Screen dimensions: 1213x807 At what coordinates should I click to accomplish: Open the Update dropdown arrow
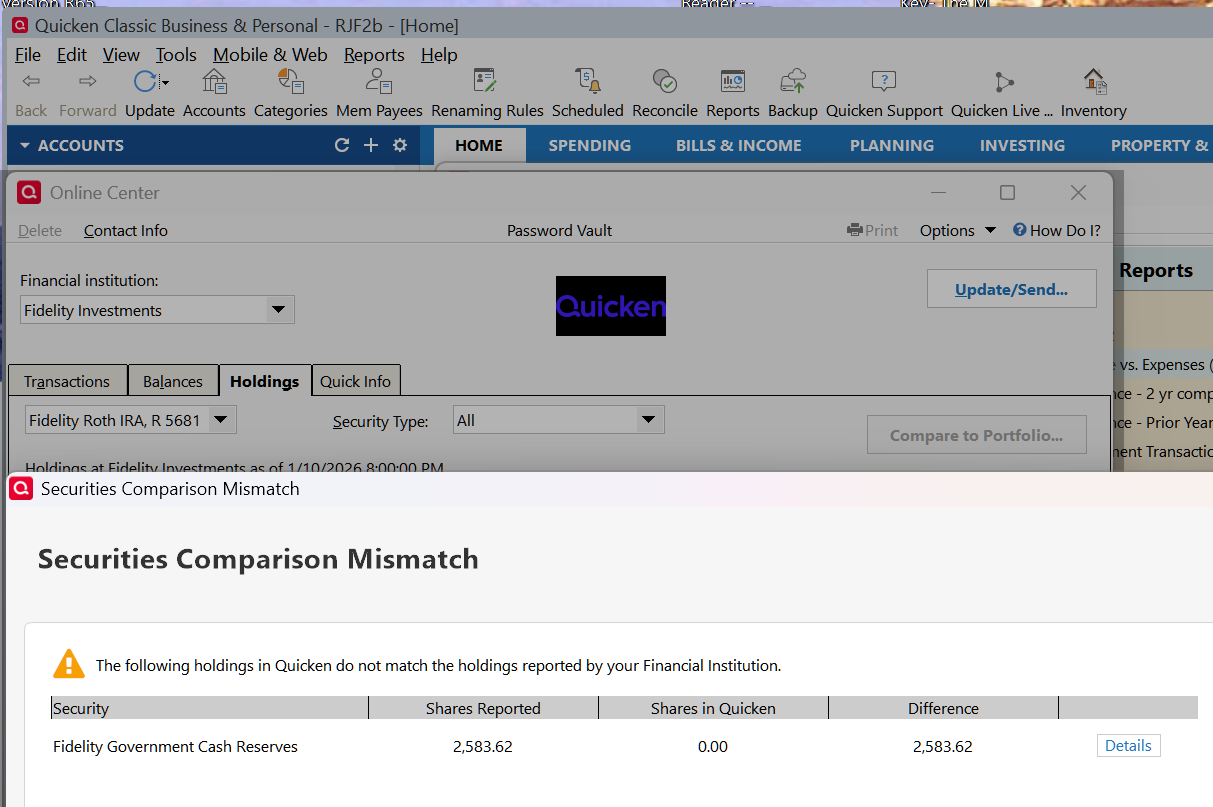coord(166,83)
